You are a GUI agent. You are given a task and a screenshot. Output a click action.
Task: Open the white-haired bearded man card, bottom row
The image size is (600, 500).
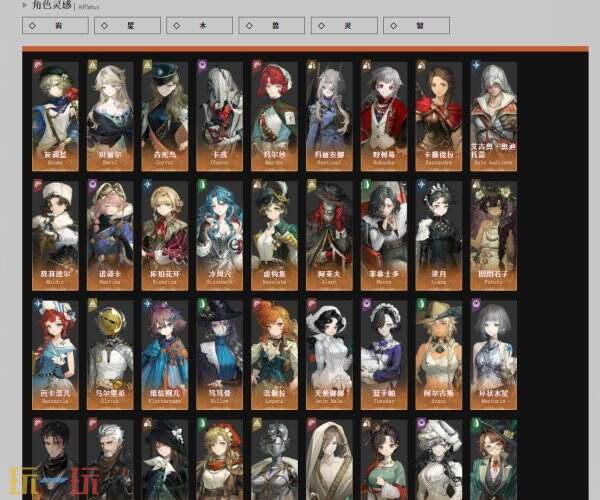[110, 459]
